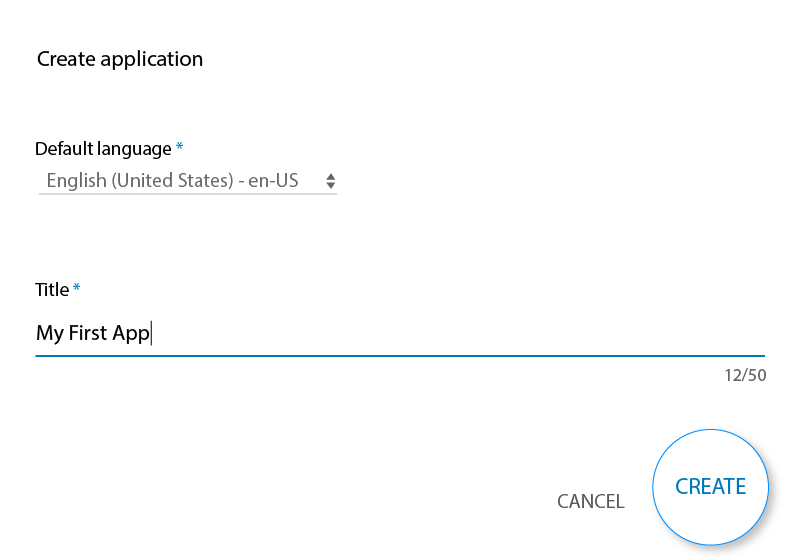800x560 pixels.
Task: Click the blue underline beneath Title field
Action: point(400,355)
